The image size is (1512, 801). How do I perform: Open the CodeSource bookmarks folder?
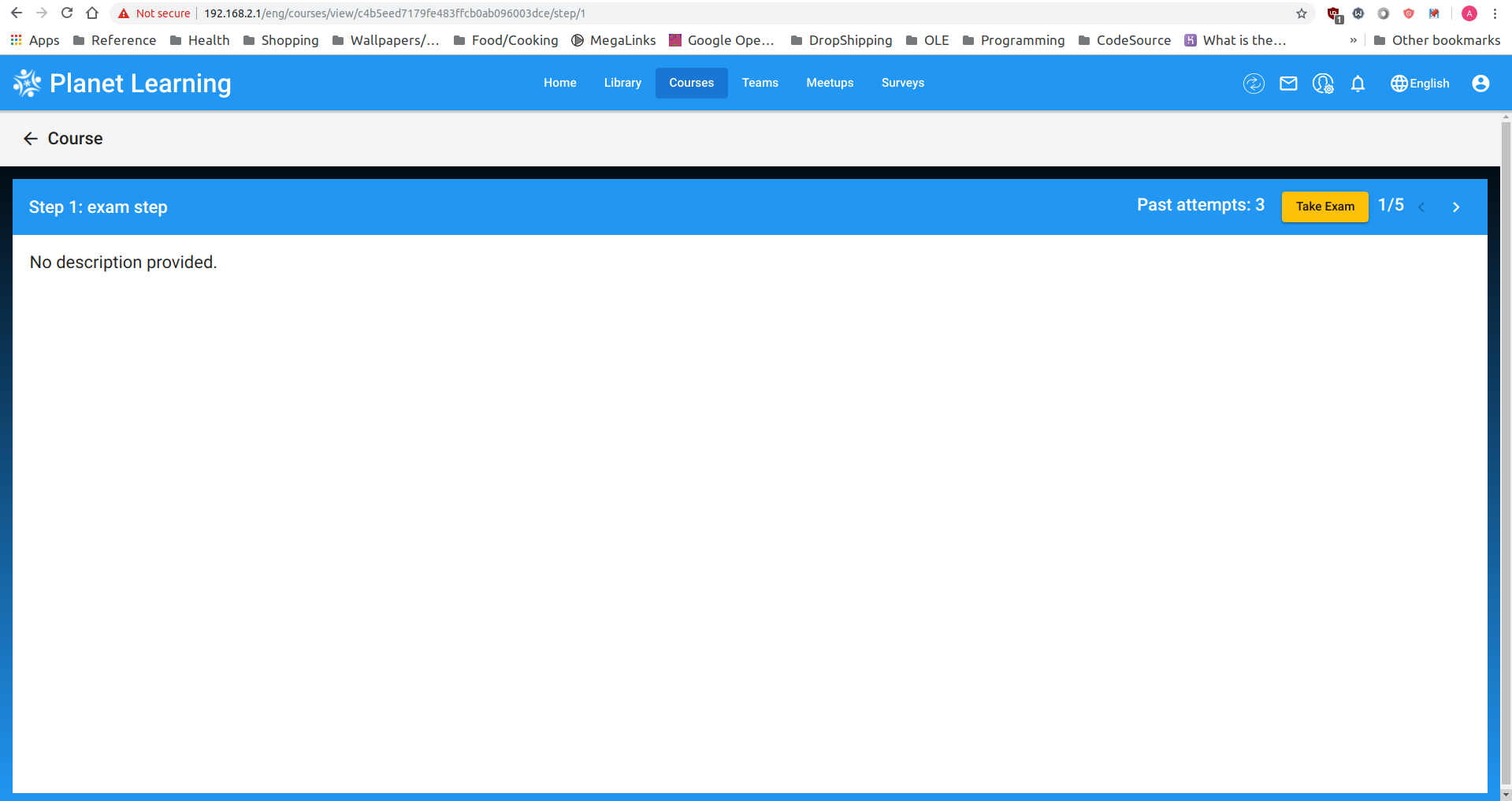tap(1124, 40)
